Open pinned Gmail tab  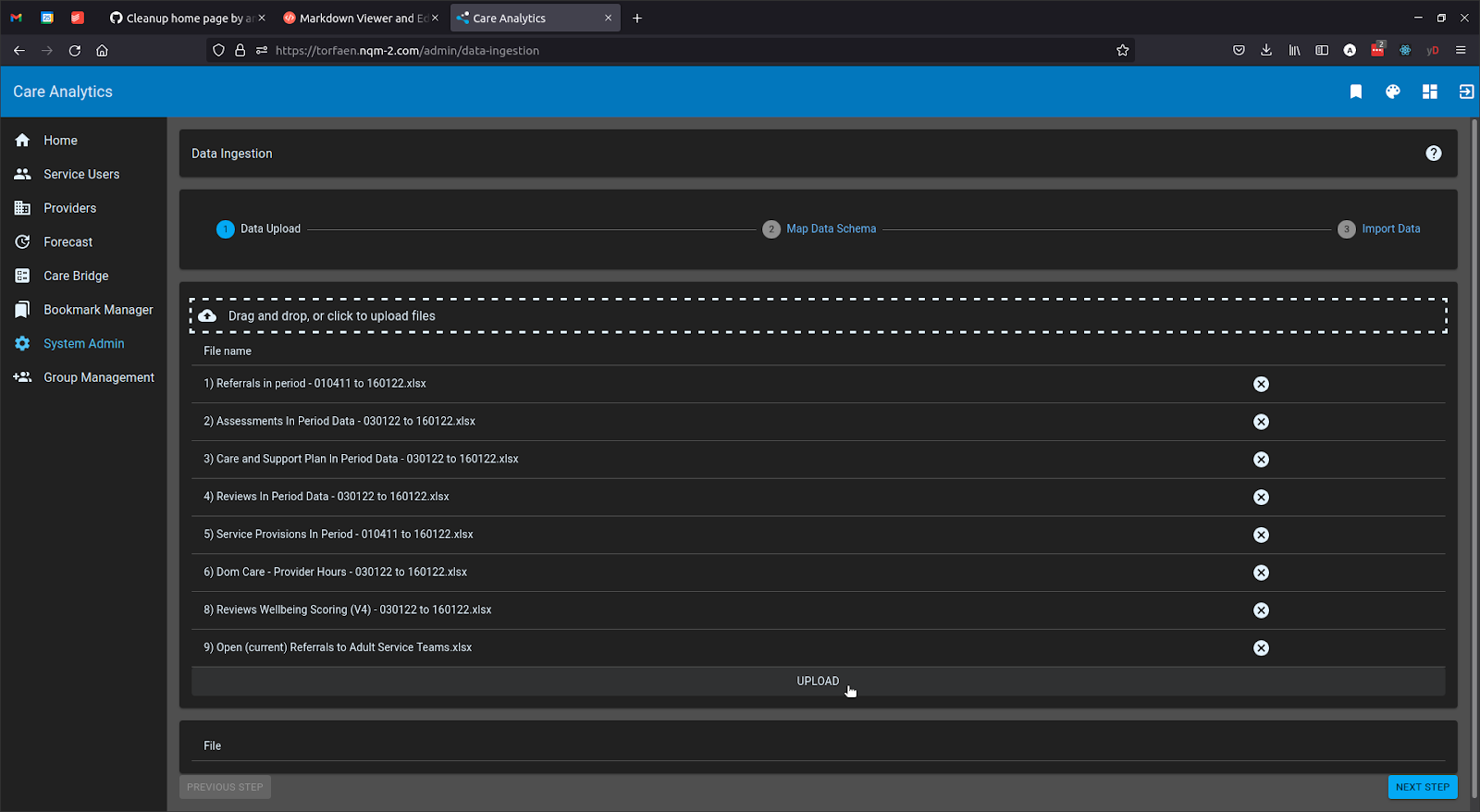click(16, 18)
